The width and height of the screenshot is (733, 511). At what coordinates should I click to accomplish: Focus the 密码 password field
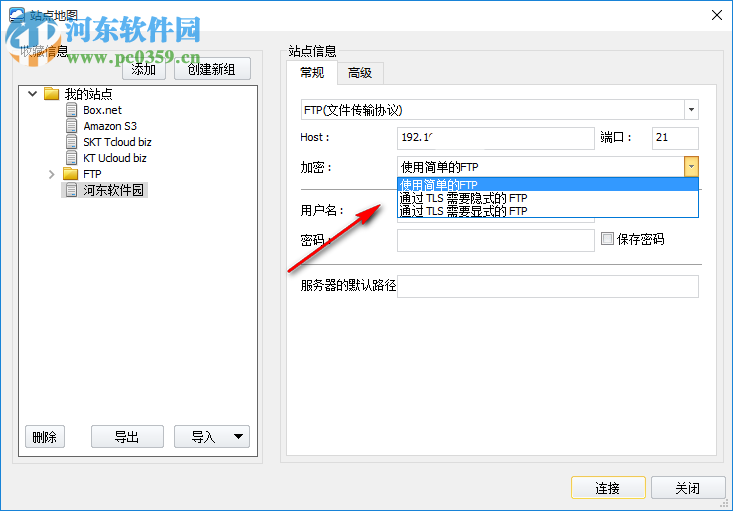click(496, 240)
